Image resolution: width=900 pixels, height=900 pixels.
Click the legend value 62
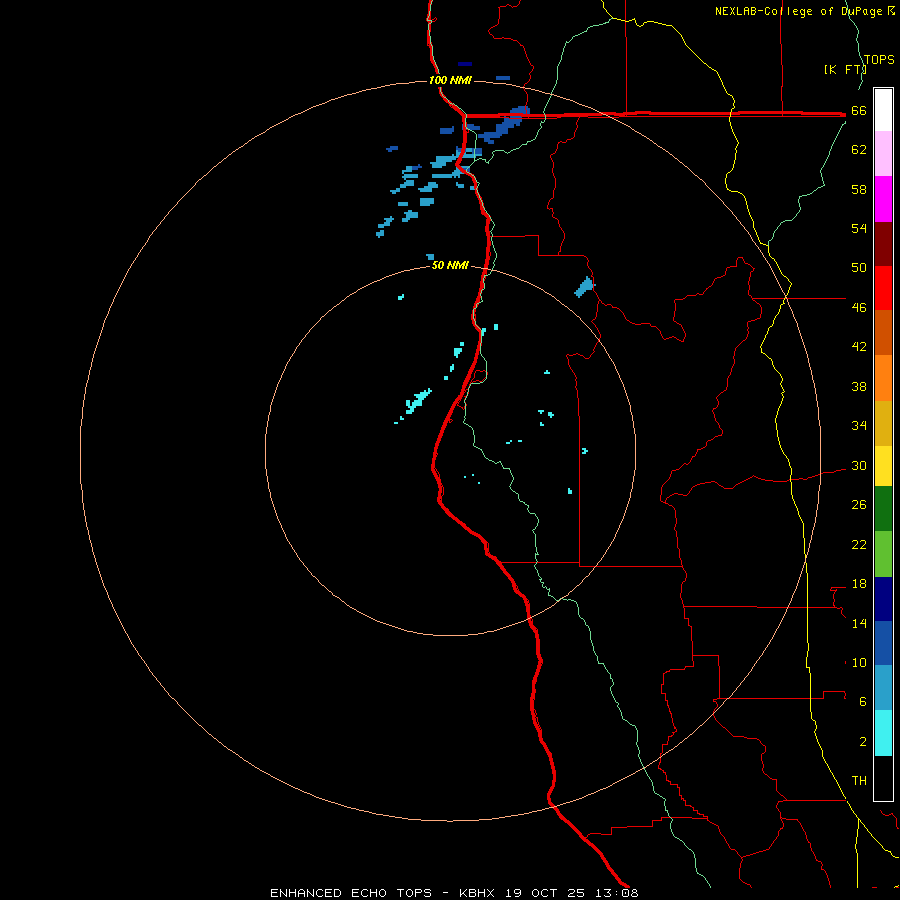click(x=859, y=150)
